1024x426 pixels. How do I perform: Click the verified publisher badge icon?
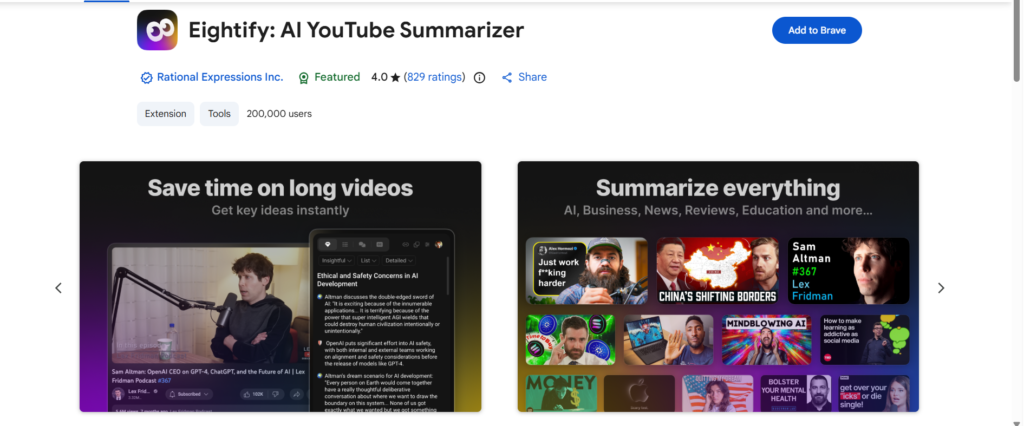[146, 78]
